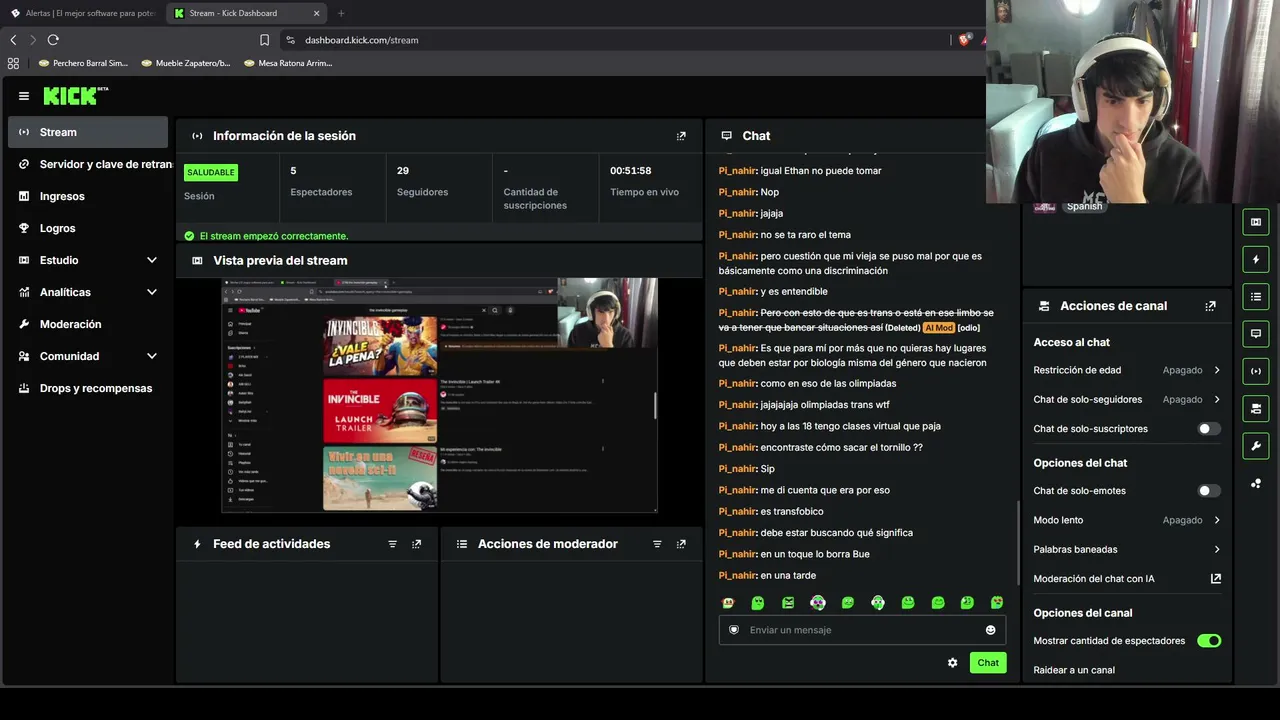Open chat settings gear

pos(952,663)
